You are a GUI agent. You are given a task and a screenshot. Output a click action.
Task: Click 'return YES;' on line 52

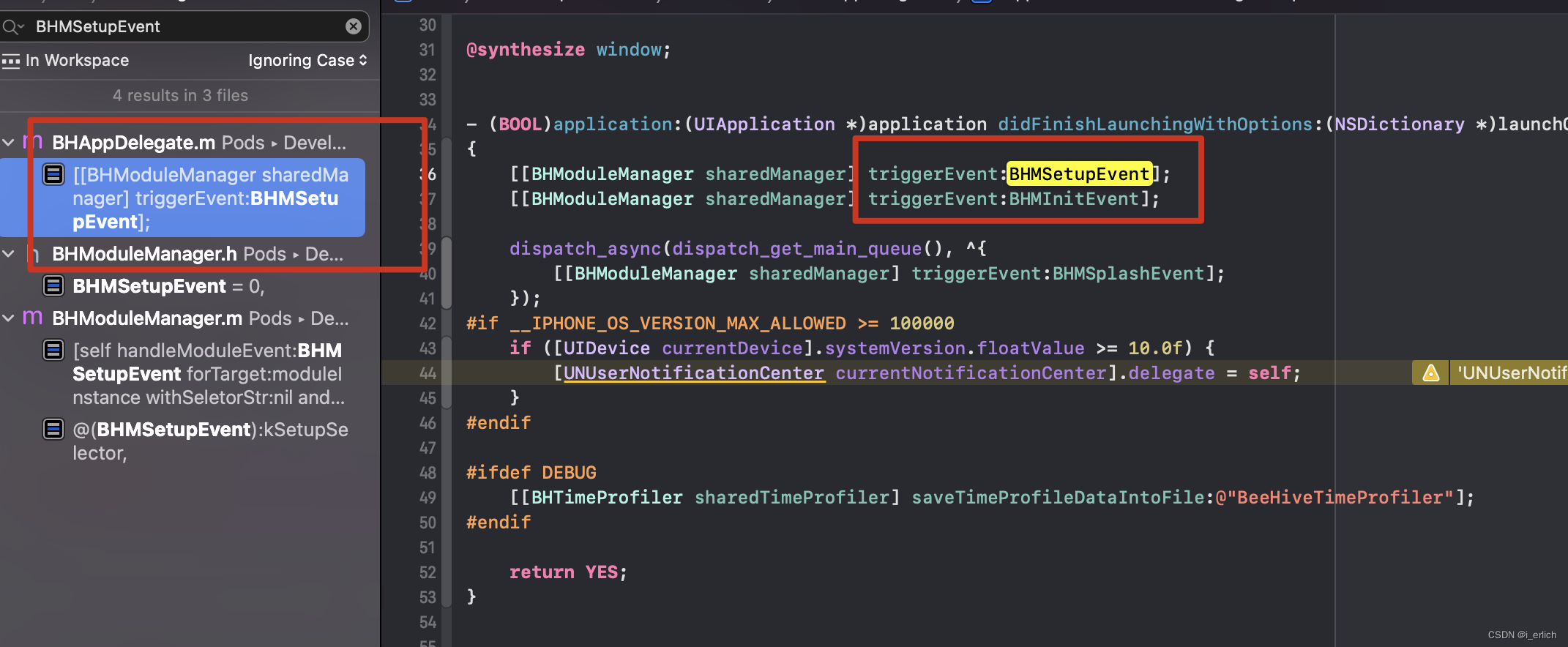click(568, 572)
